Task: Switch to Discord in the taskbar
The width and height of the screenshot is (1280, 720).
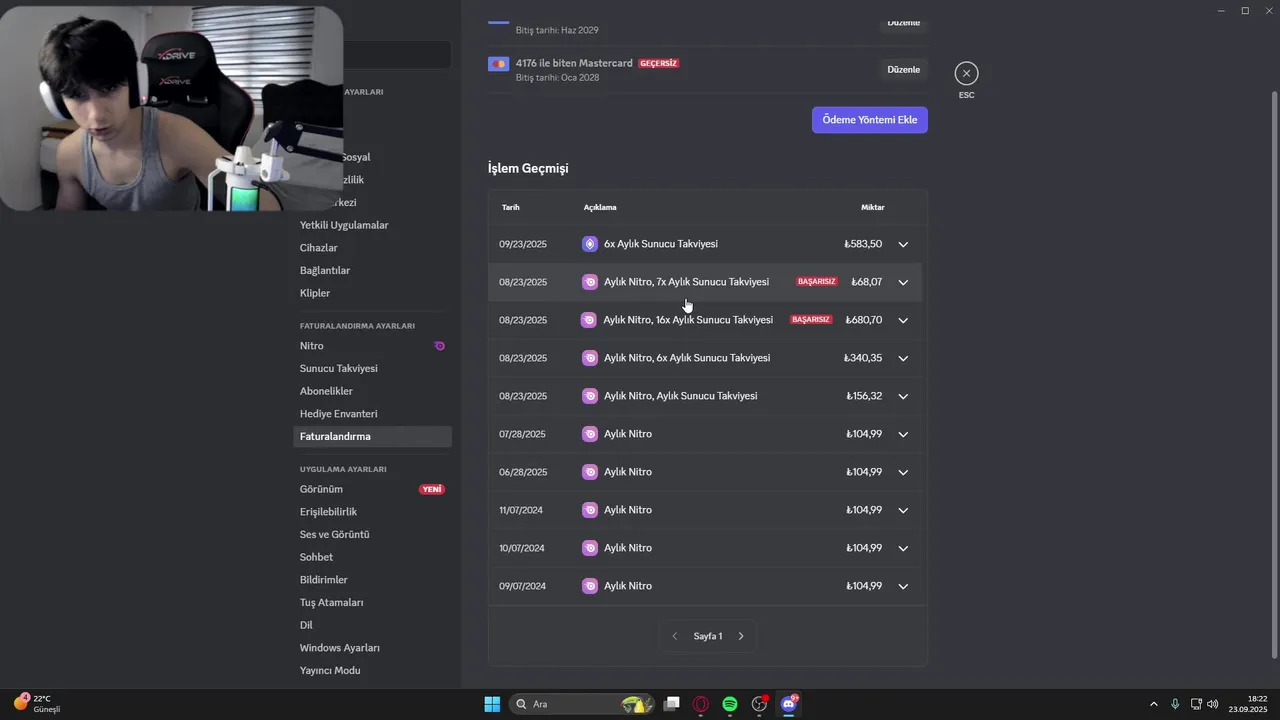Action: [789, 704]
